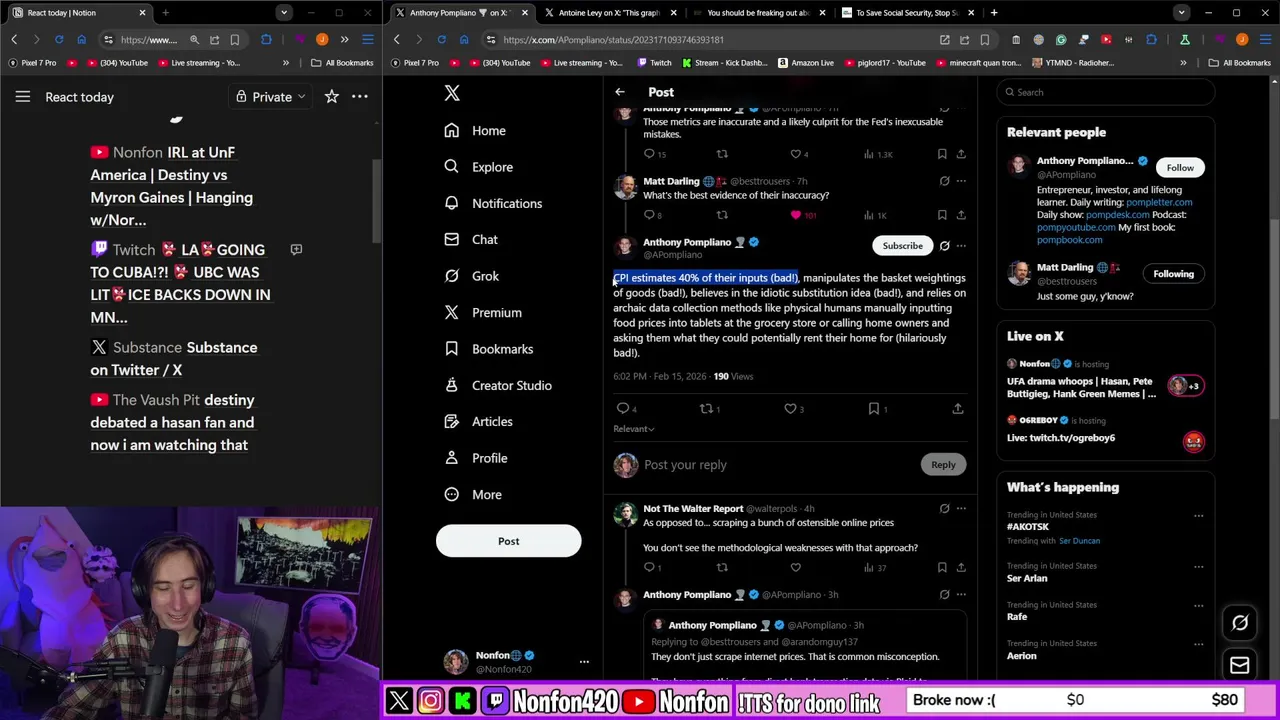The width and height of the screenshot is (1280, 720).
Task: Open Private sharing dropdown in Notion
Action: (x=270, y=97)
